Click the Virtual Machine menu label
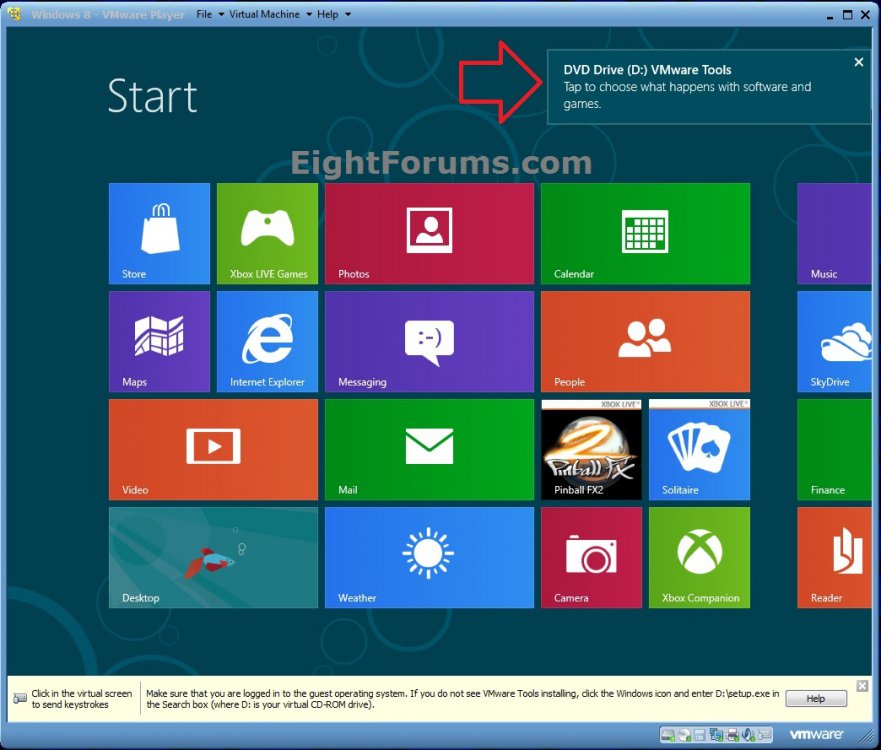The width and height of the screenshot is (881, 750). (265, 14)
